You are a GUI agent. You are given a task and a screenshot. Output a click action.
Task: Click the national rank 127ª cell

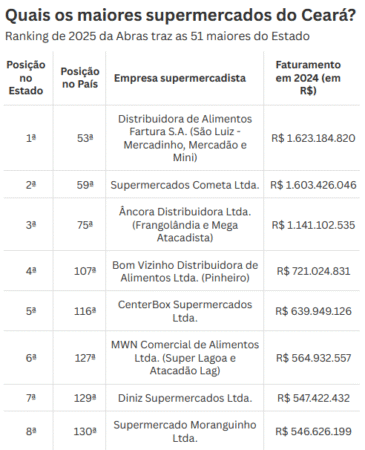coord(85,358)
